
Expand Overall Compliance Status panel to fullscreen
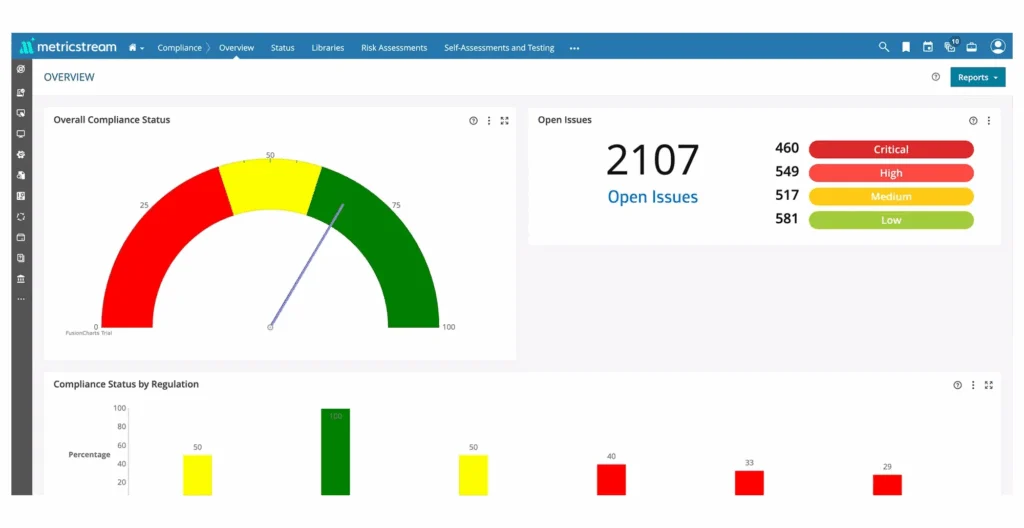click(x=504, y=120)
